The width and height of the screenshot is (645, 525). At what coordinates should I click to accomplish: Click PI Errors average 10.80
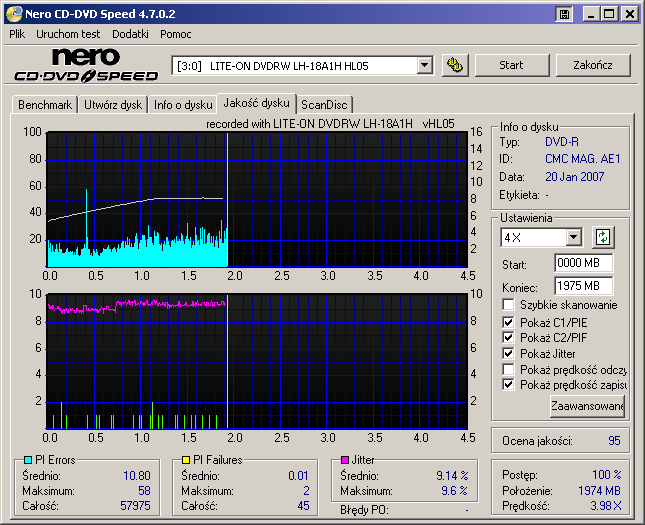(x=137, y=476)
